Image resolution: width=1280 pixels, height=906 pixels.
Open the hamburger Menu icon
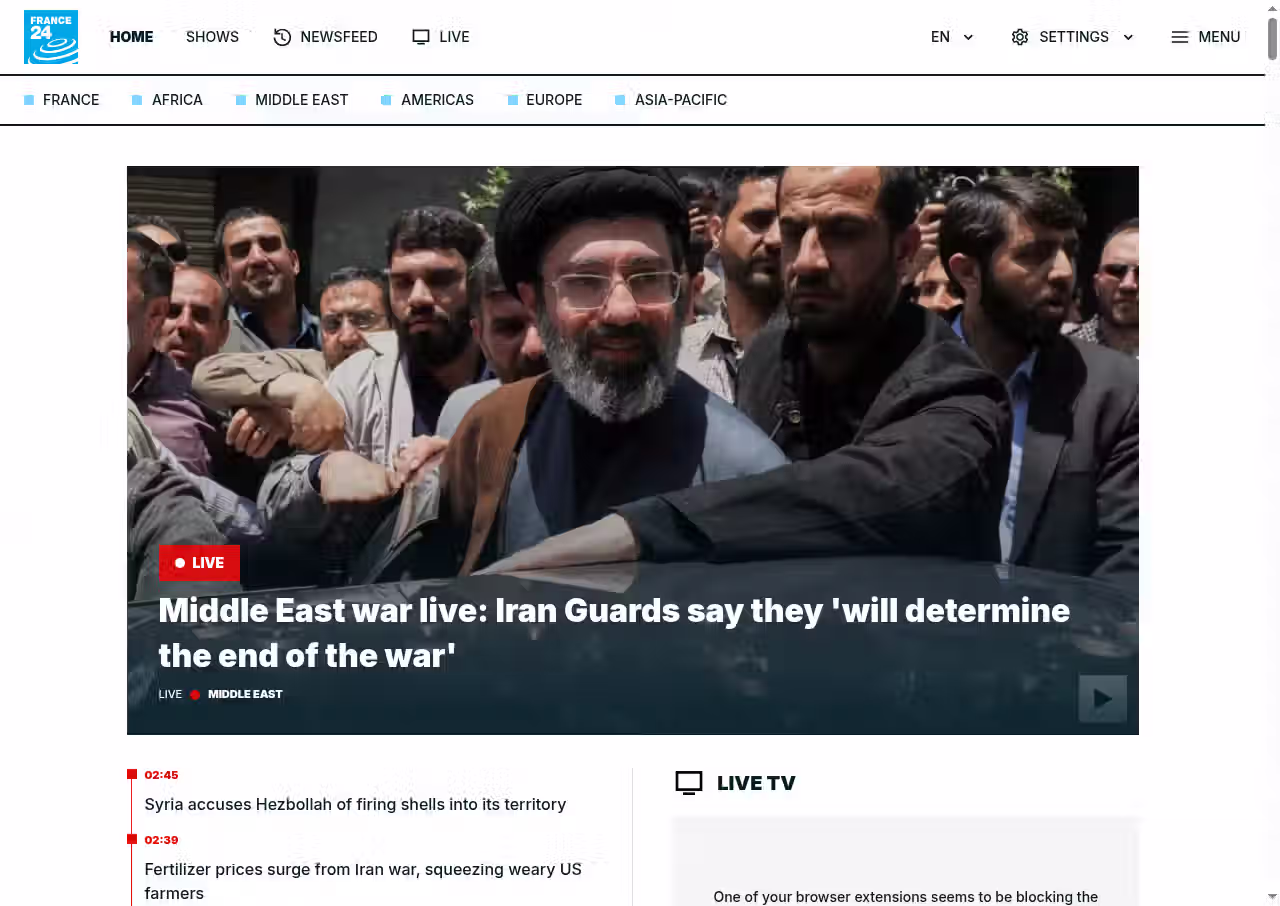tap(1180, 37)
